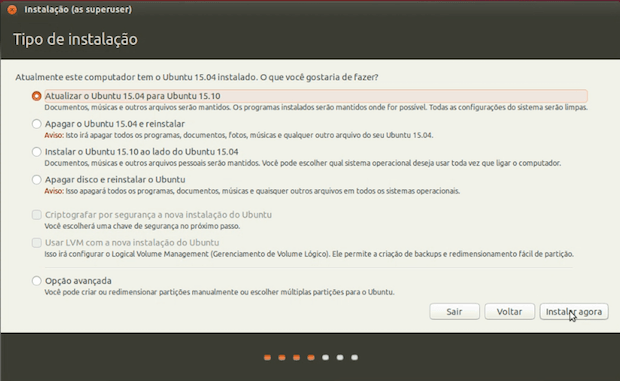Select 'Instalar o Ubuntu 15.10 ao lado do Ubuntu 15.04'

pyautogui.click(x=36, y=152)
